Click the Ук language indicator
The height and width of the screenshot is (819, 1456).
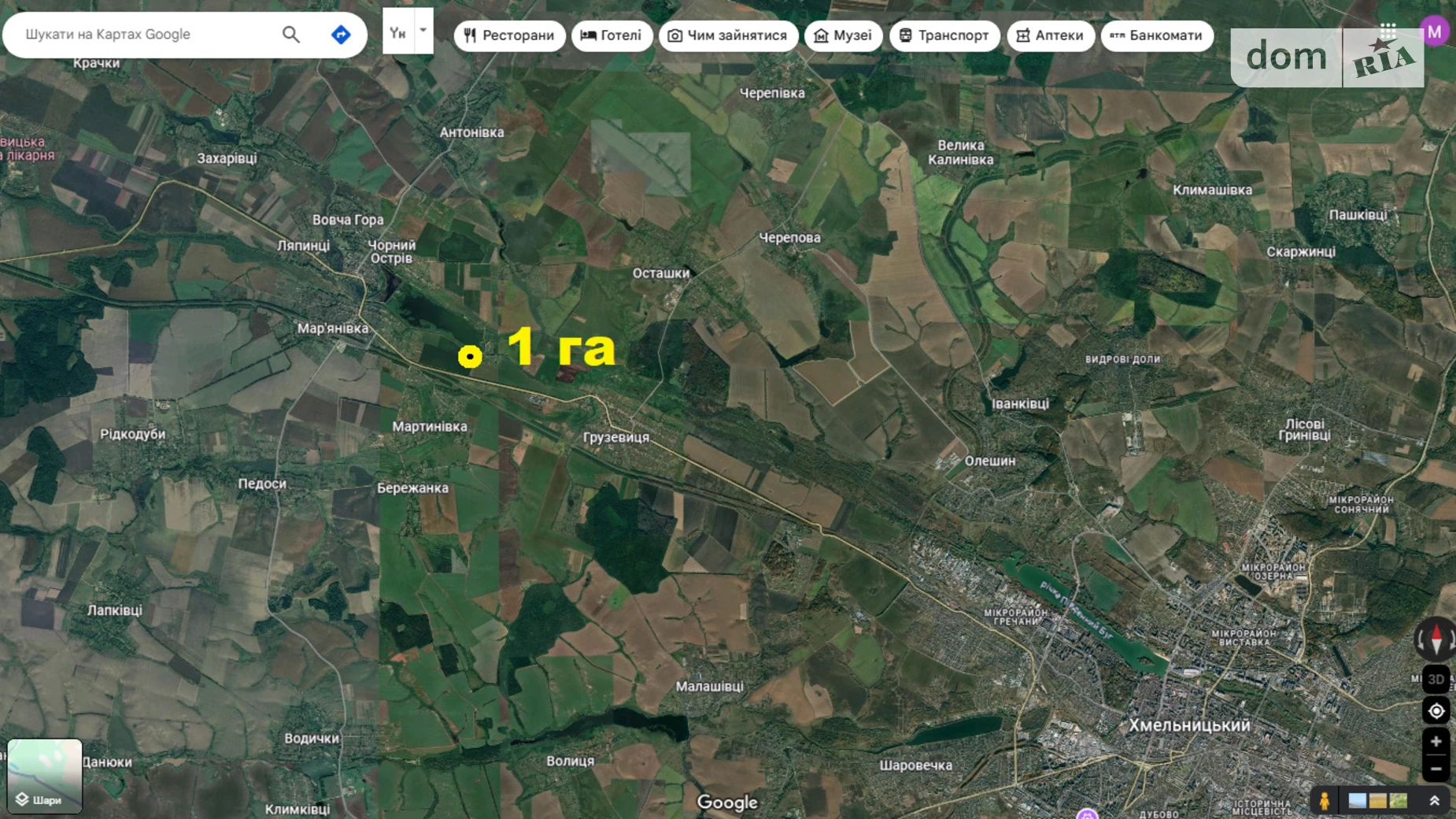coord(397,33)
